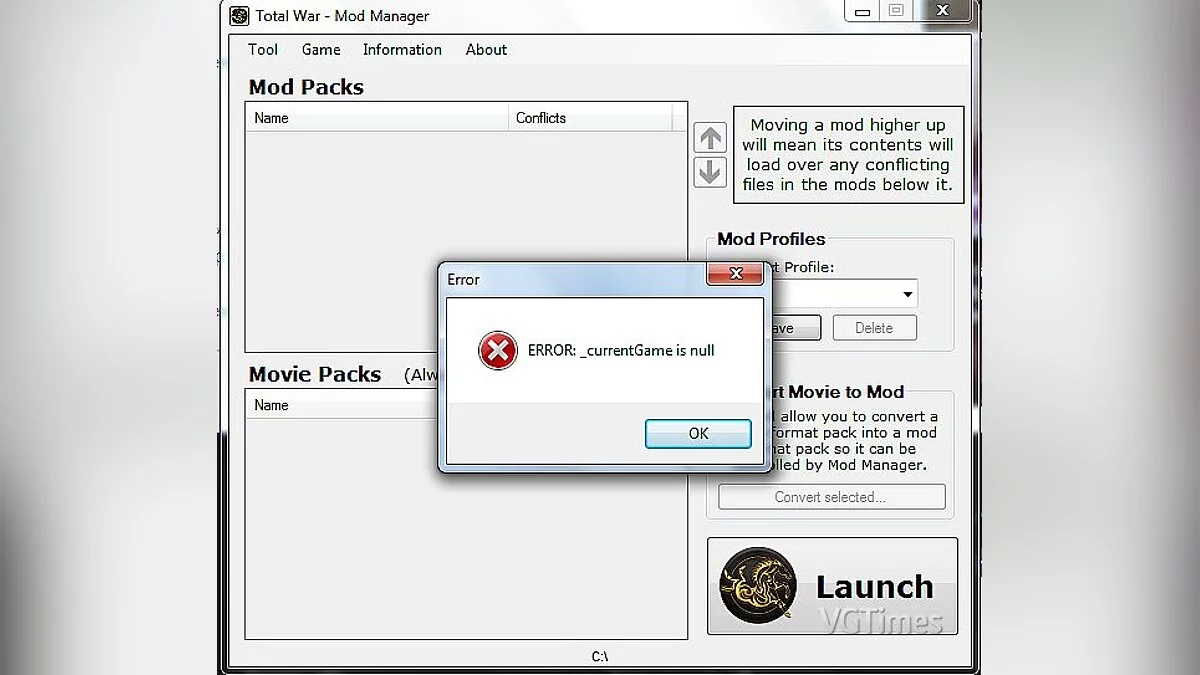Open the About menu
The height and width of the screenshot is (675, 1200).
[x=486, y=50]
